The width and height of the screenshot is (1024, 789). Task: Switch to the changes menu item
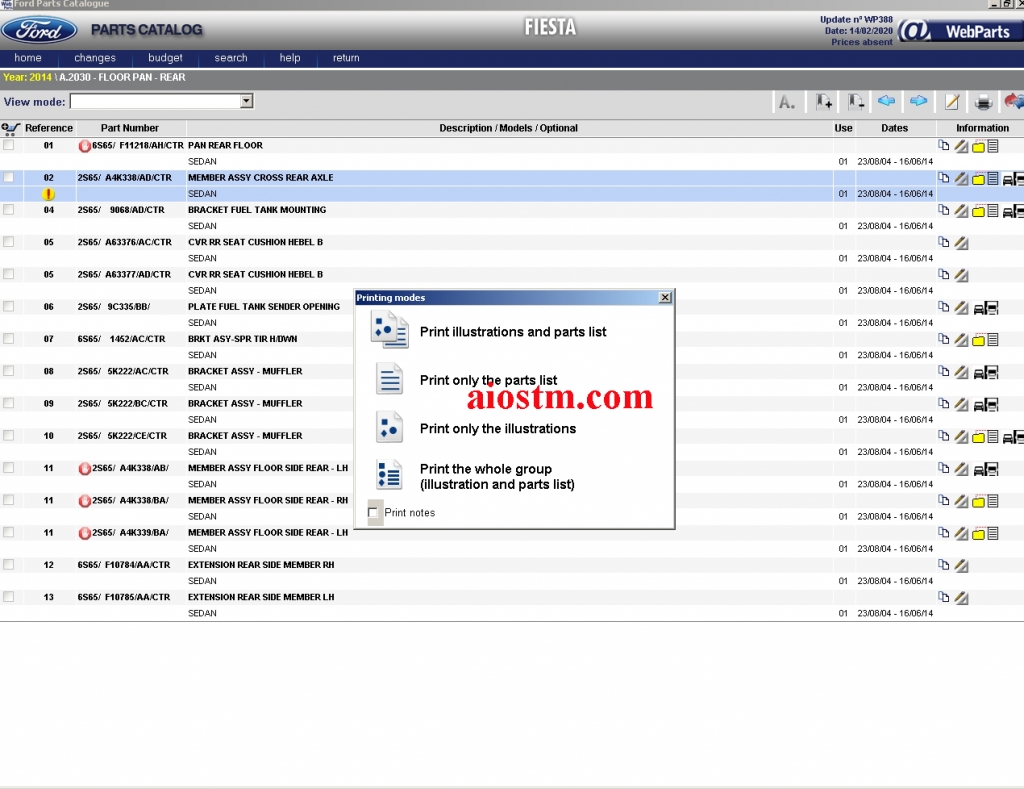[95, 58]
